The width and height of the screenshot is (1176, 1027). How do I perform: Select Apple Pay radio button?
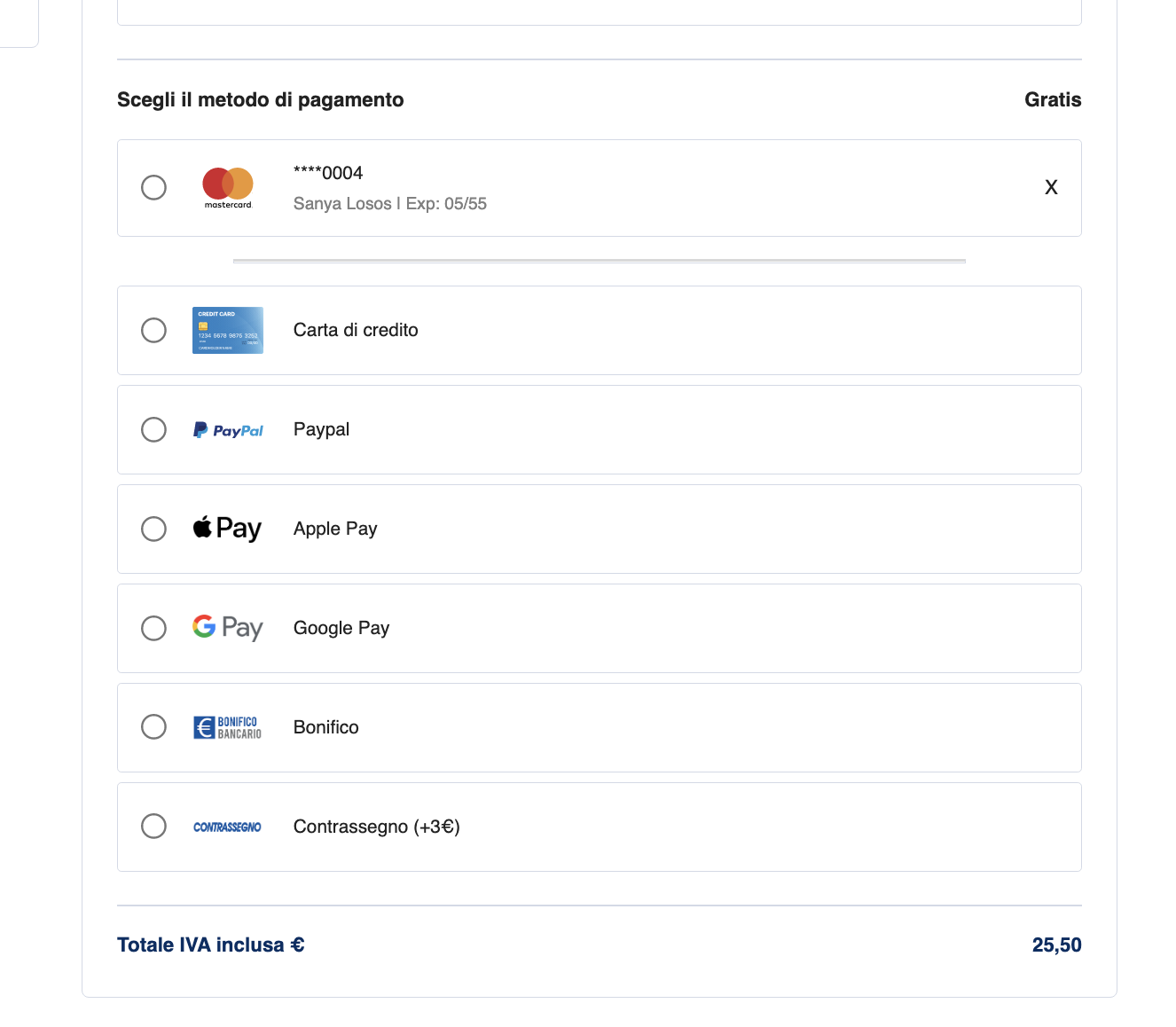point(153,529)
